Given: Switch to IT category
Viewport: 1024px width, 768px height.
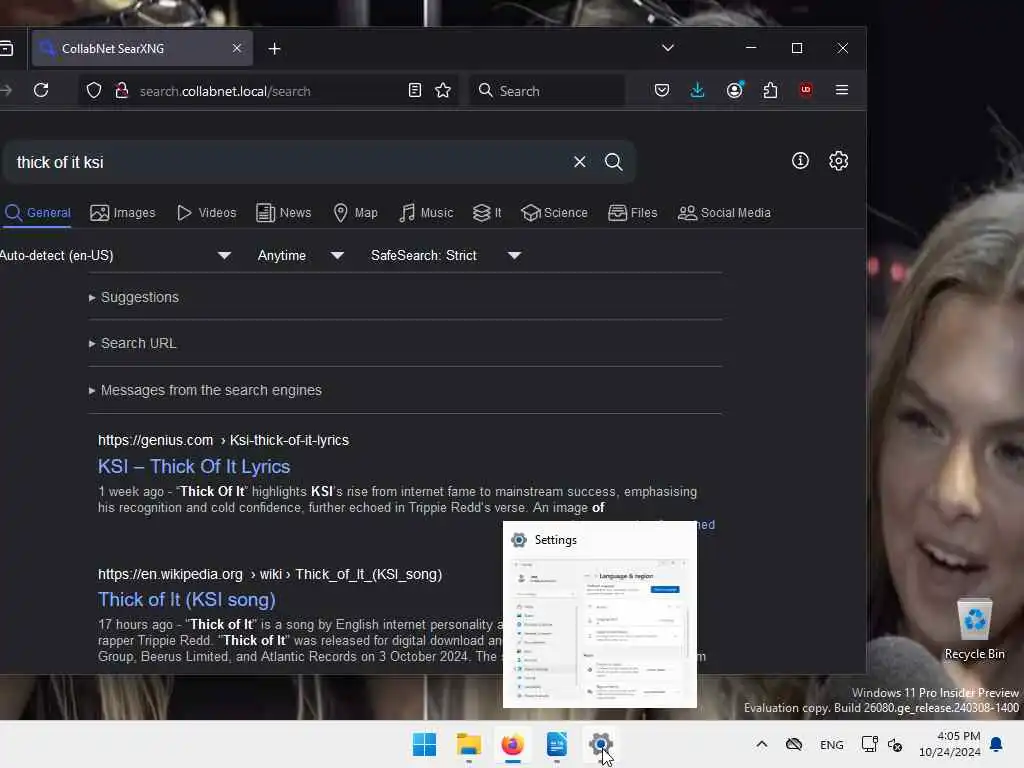Looking at the screenshot, I should 487,213.
